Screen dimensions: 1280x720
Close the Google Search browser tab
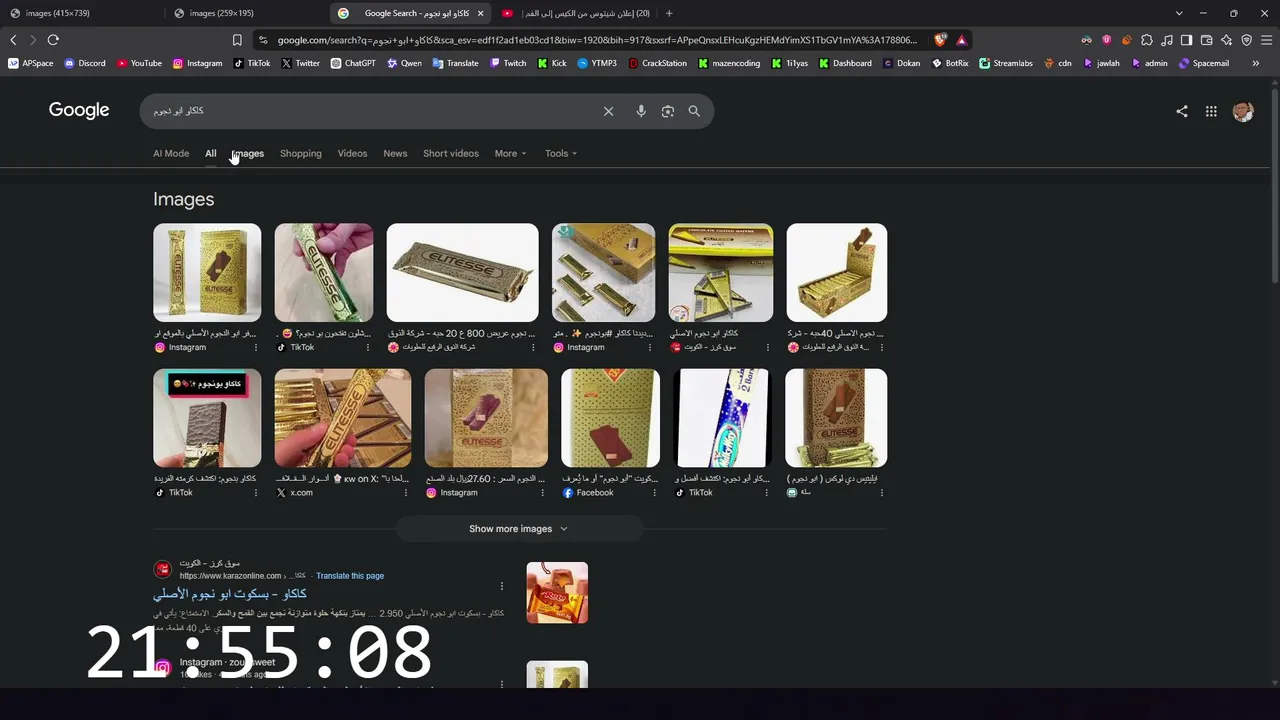[481, 13]
